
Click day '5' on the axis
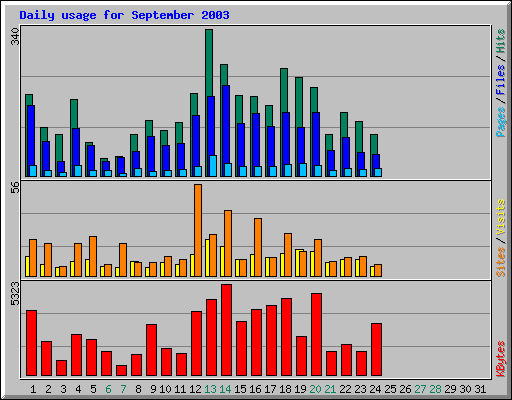tap(93, 389)
